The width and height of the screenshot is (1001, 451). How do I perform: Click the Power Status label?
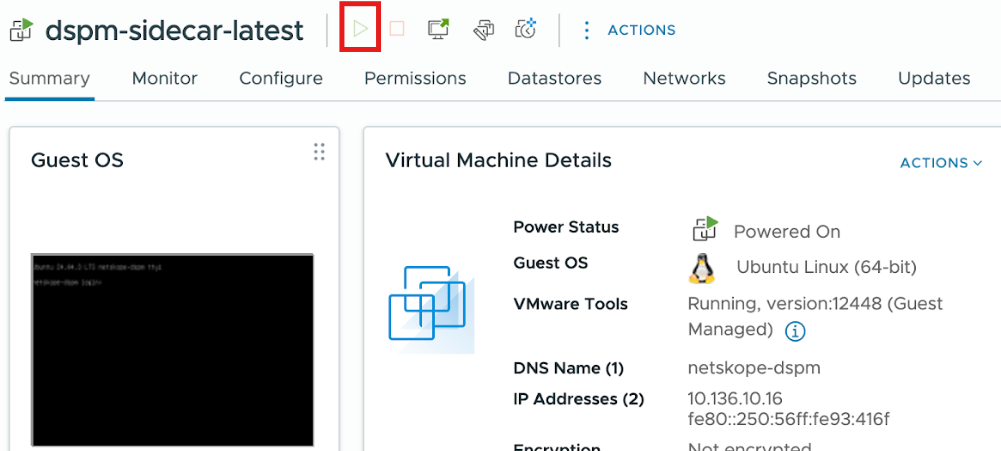click(566, 227)
